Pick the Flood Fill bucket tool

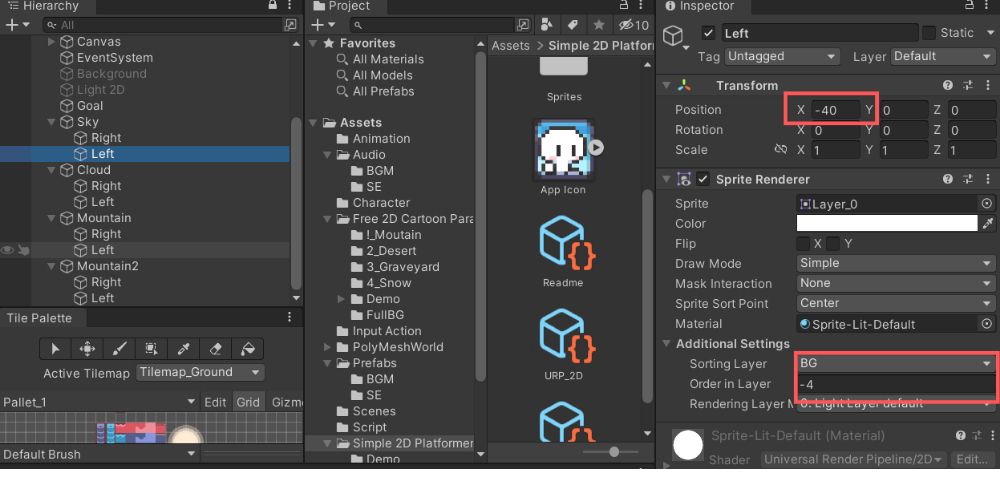(x=247, y=349)
